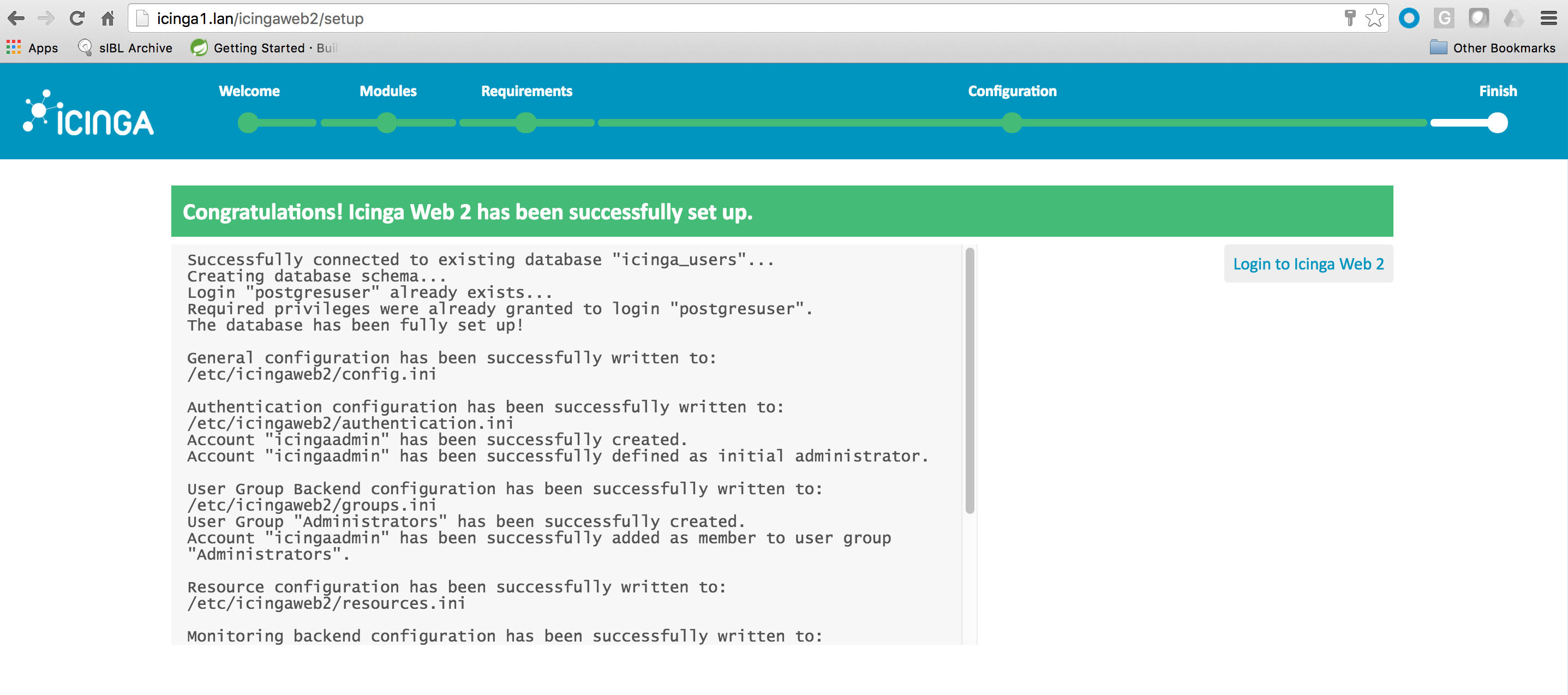The width and height of the screenshot is (1568, 695).
Task: Click the browser back arrow
Action: (16, 18)
